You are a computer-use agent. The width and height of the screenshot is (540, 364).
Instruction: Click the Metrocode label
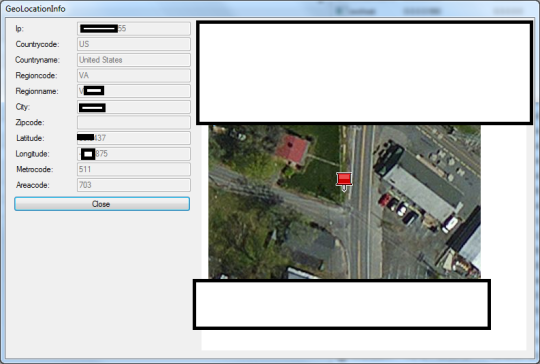coord(34,169)
